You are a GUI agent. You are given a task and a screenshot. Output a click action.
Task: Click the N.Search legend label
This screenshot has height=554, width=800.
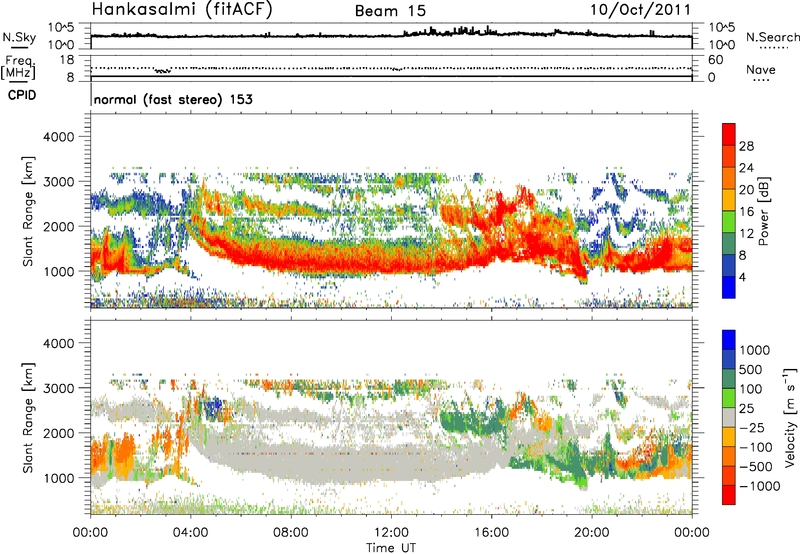(x=772, y=37)
